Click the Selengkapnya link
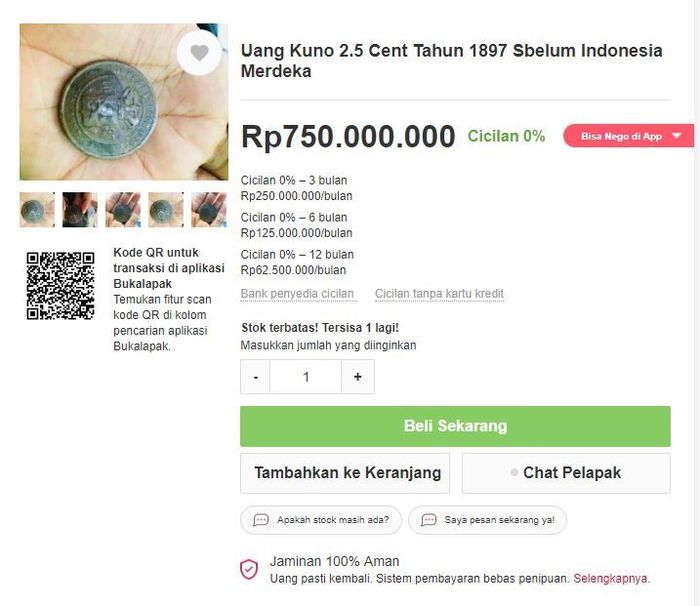This screenshot has width=700, height=606. (x=610, y=578)
